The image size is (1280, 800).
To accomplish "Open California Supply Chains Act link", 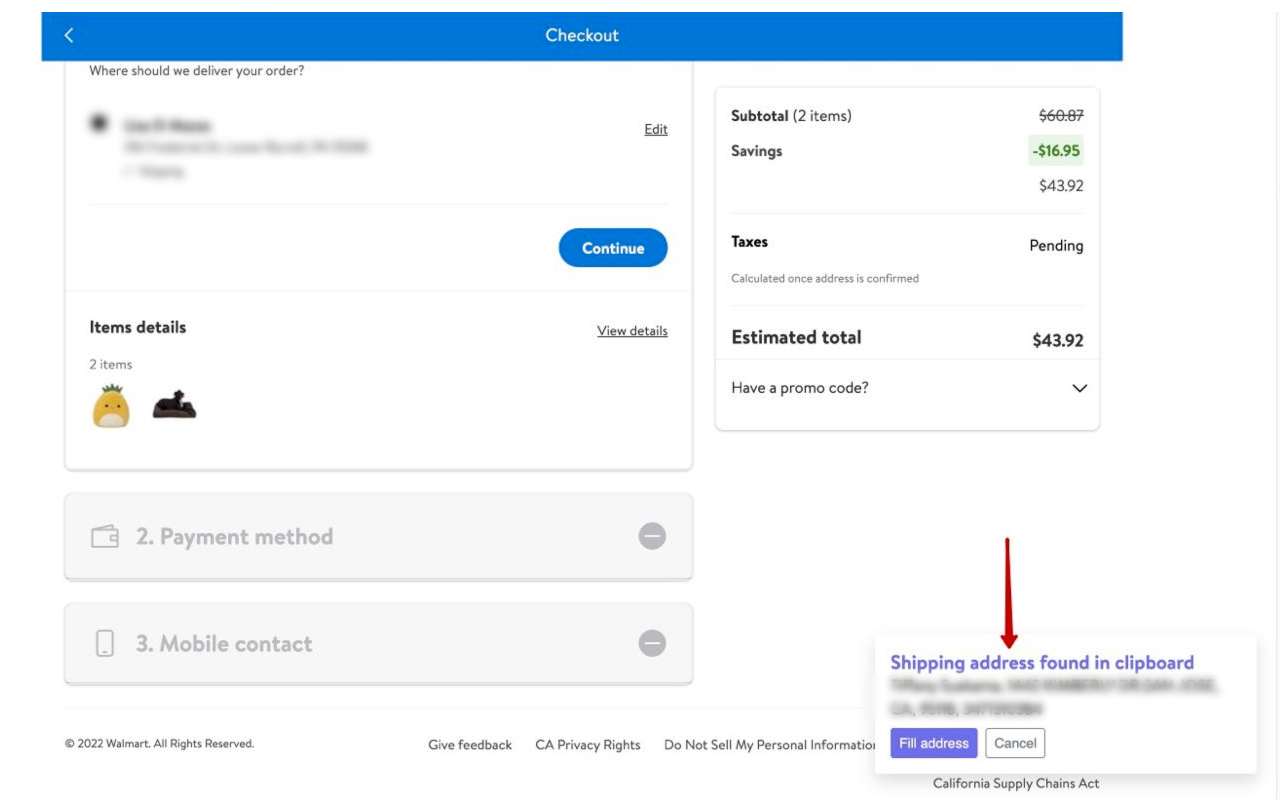I will (1016, 783).
